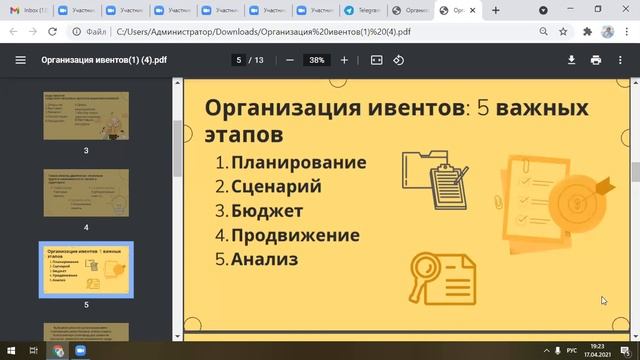Click the РУС language indicator
The height and width of the screenshot is (360, 640).
[x=572, y=351]
